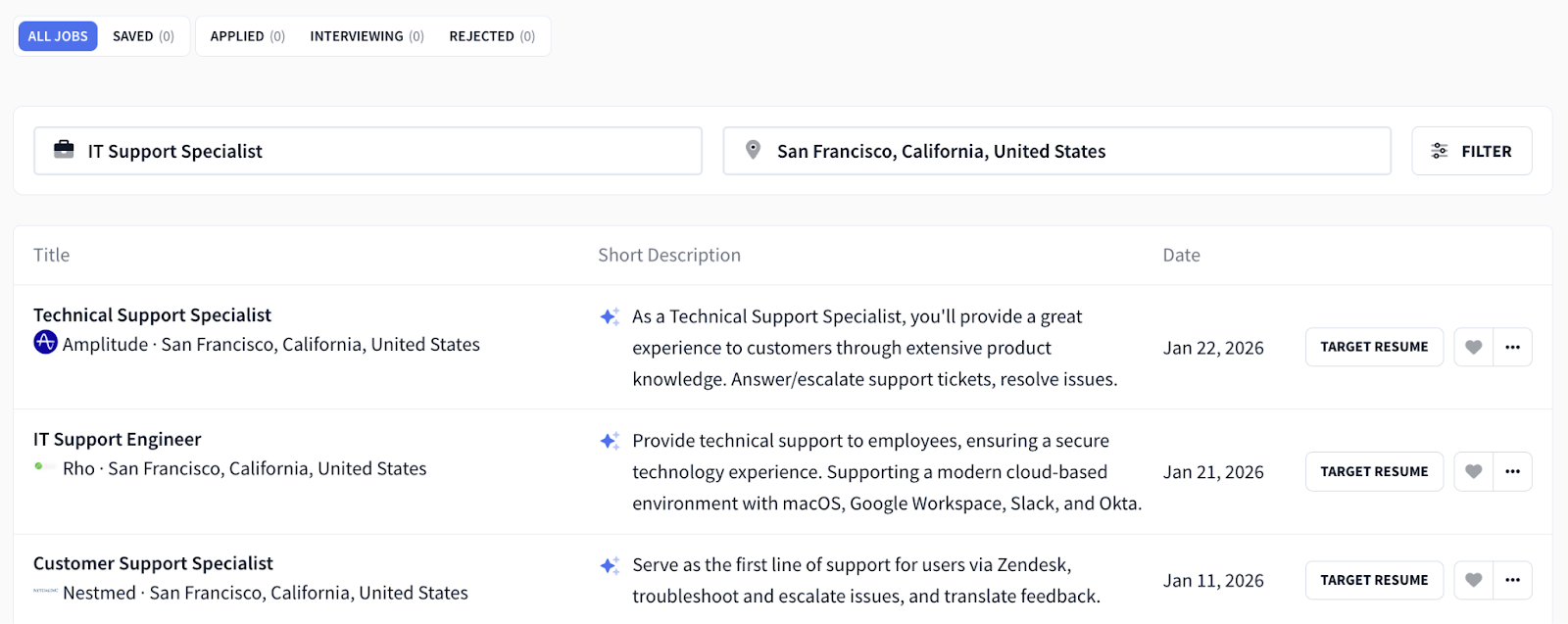Target resume for Technical Support Specialist job
The height and width of the screenshot is (624, 1568).
(1374, 347)
